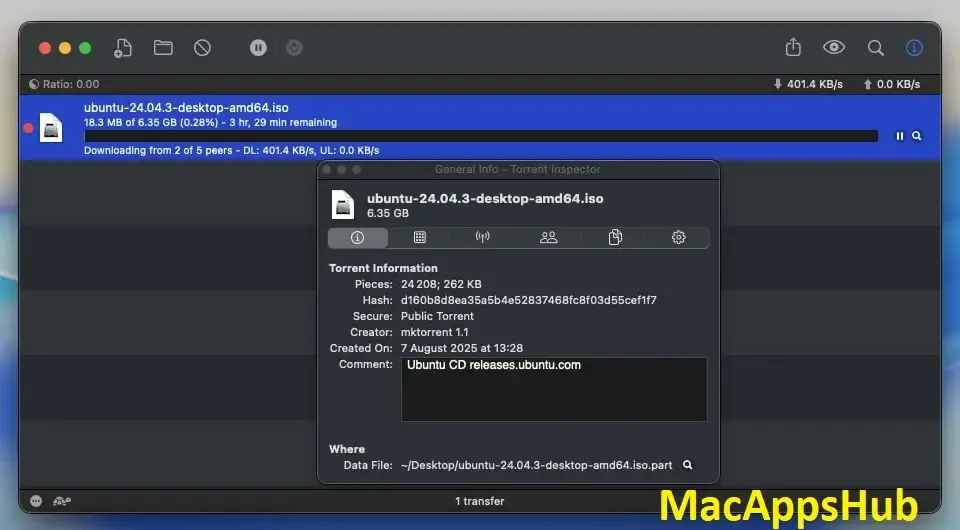Switch to Activity tab with the grid icon
This screenshot has height=530, width=960.
[419, 237]
